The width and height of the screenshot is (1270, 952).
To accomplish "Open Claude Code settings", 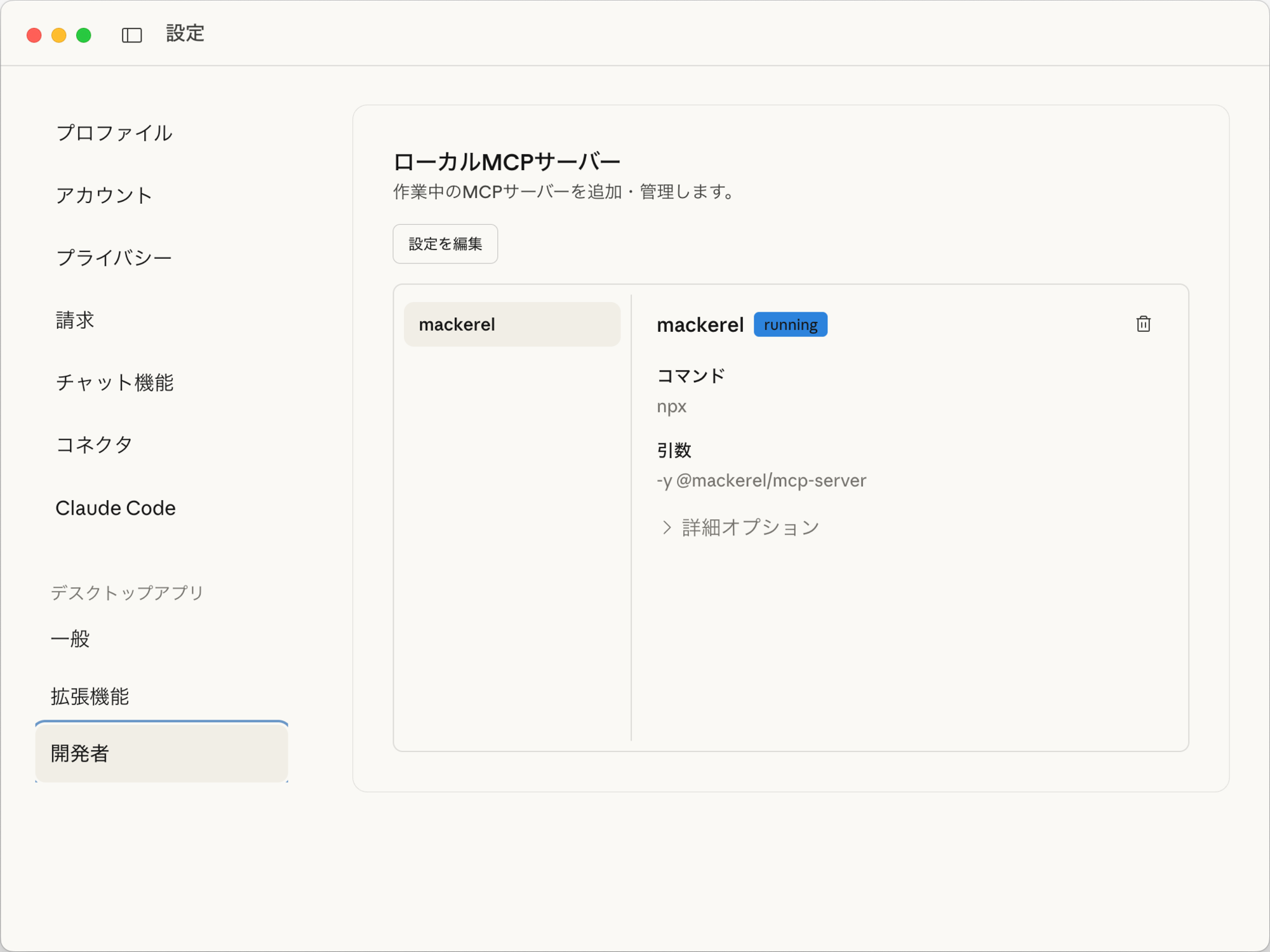I will 116,508.
